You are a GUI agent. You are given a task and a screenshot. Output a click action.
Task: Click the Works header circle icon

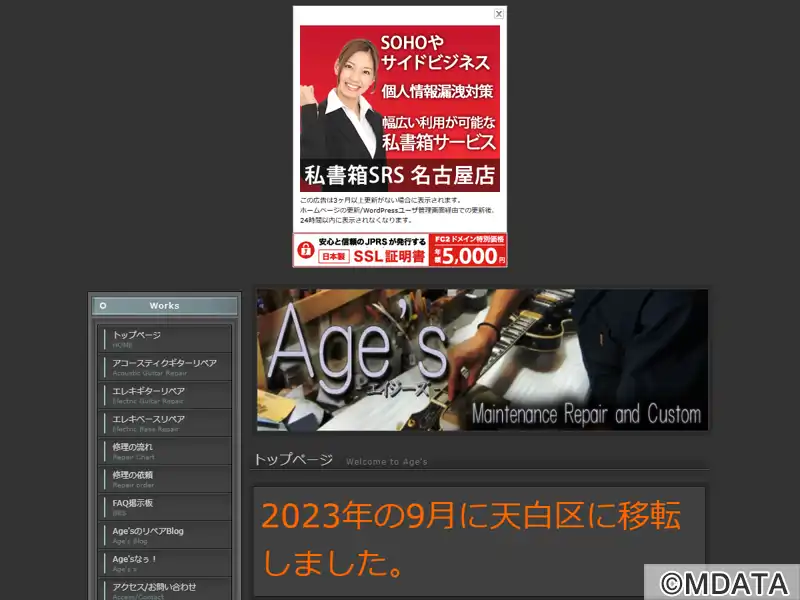point(103,306)
